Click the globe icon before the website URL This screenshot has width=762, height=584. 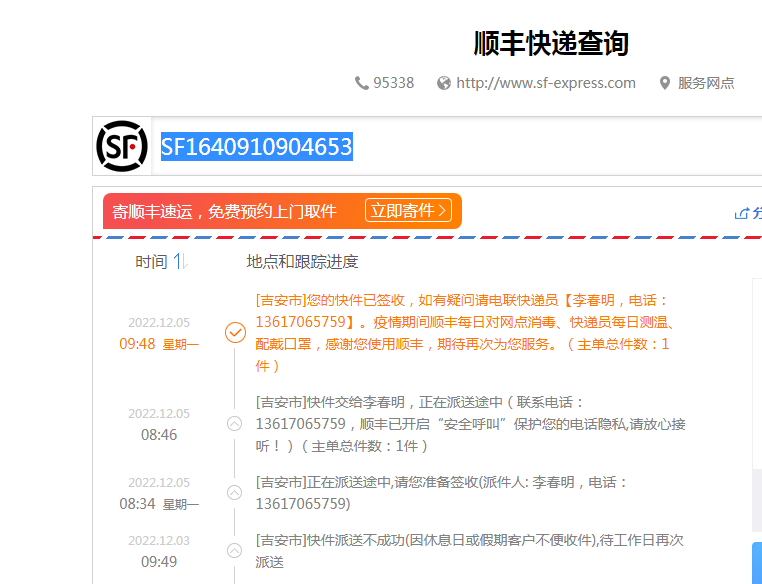pyautogui.click(x=444, y=83)
